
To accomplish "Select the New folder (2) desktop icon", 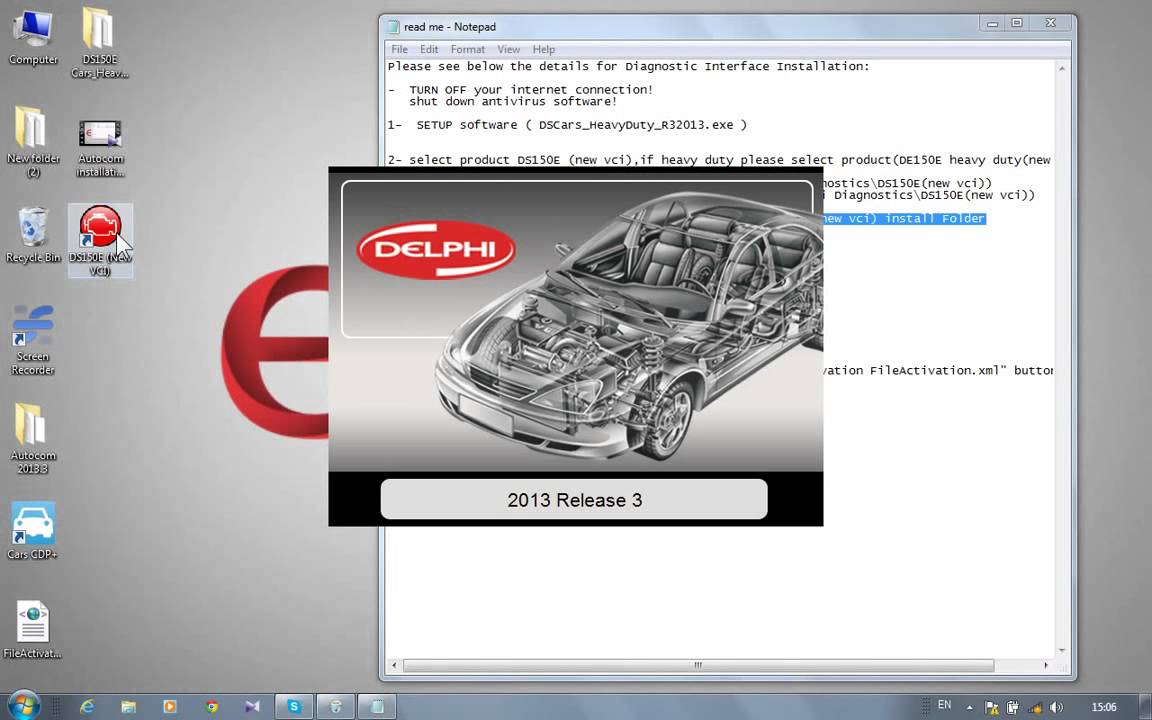I will click(33, 142).
